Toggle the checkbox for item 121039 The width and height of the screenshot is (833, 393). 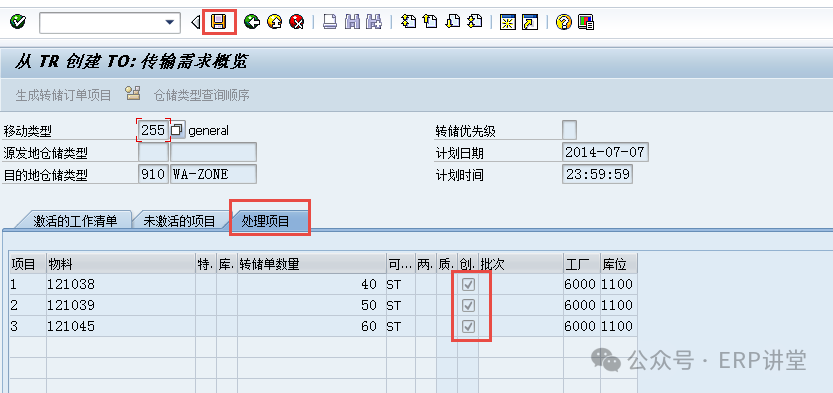coord(468,305)
